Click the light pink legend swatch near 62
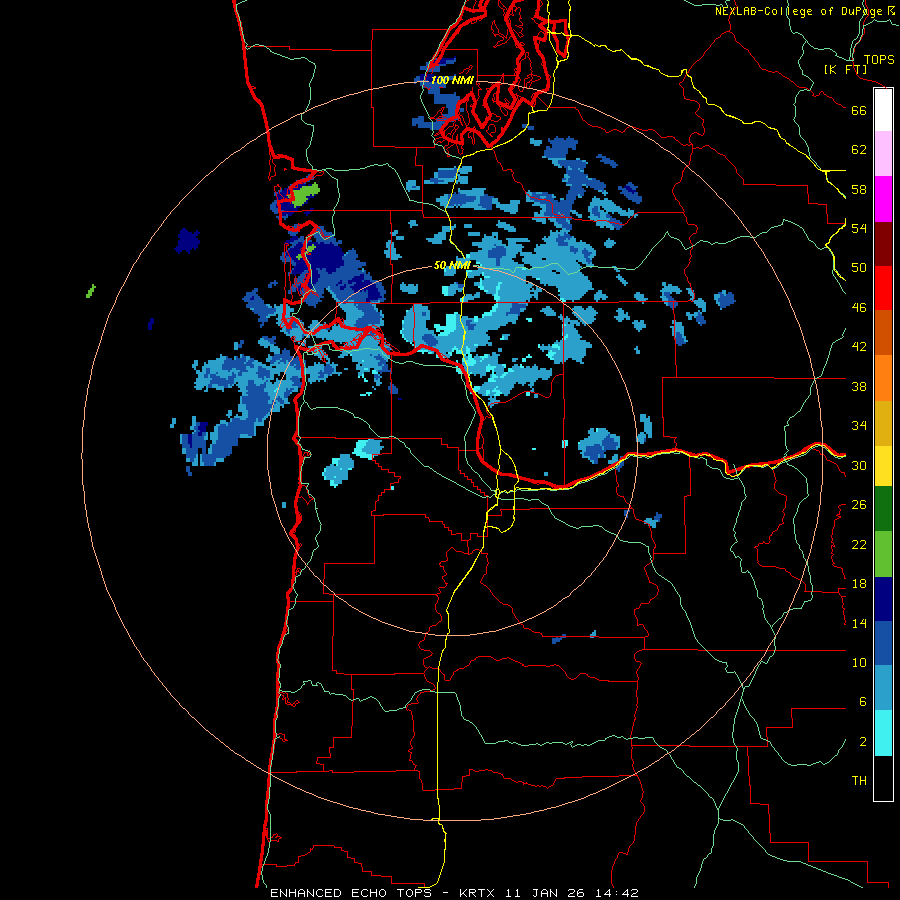The height and width of the screenshot is (900, 900). (x=883, y=154)
